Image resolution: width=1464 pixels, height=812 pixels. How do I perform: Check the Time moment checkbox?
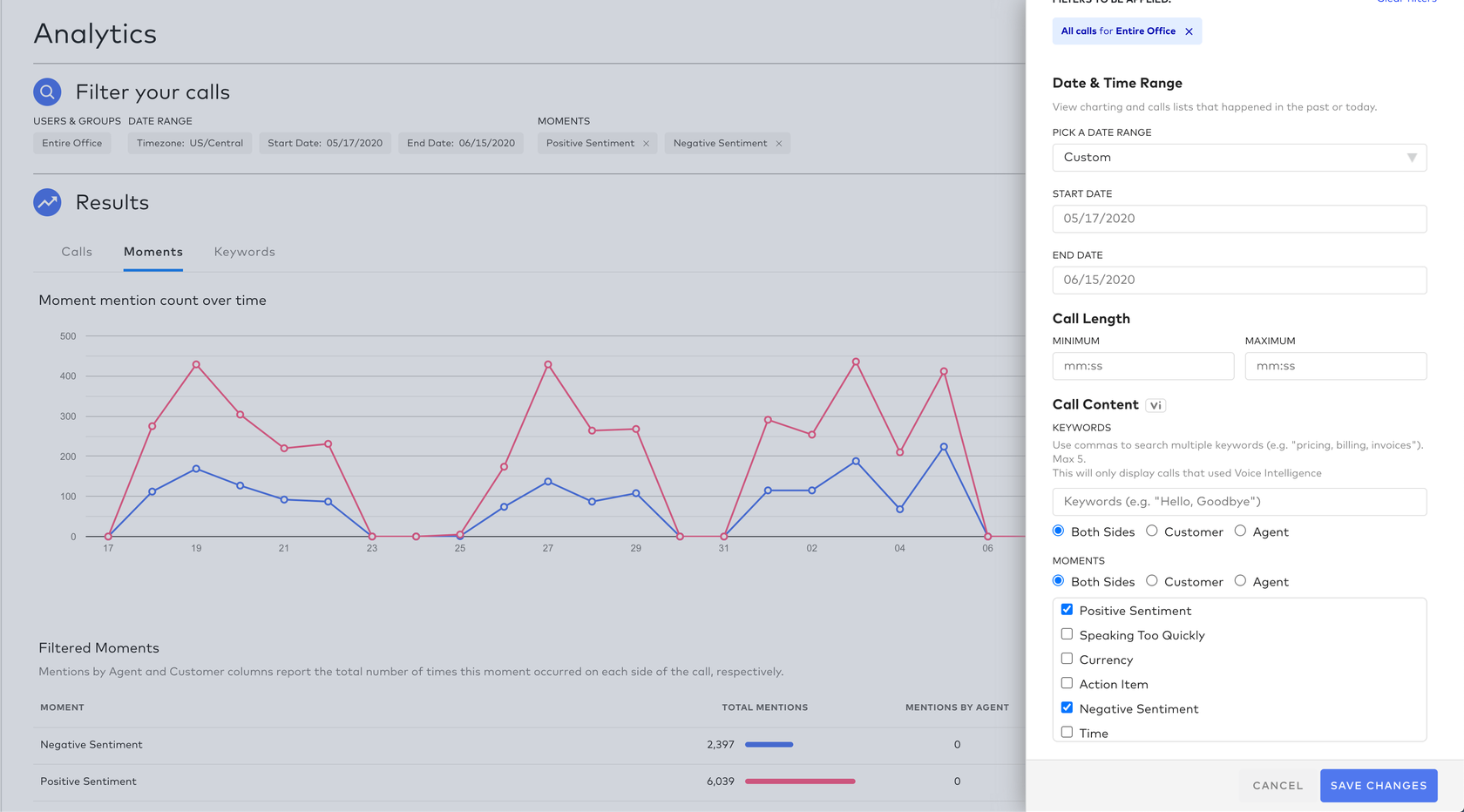tap(1067, 732)
